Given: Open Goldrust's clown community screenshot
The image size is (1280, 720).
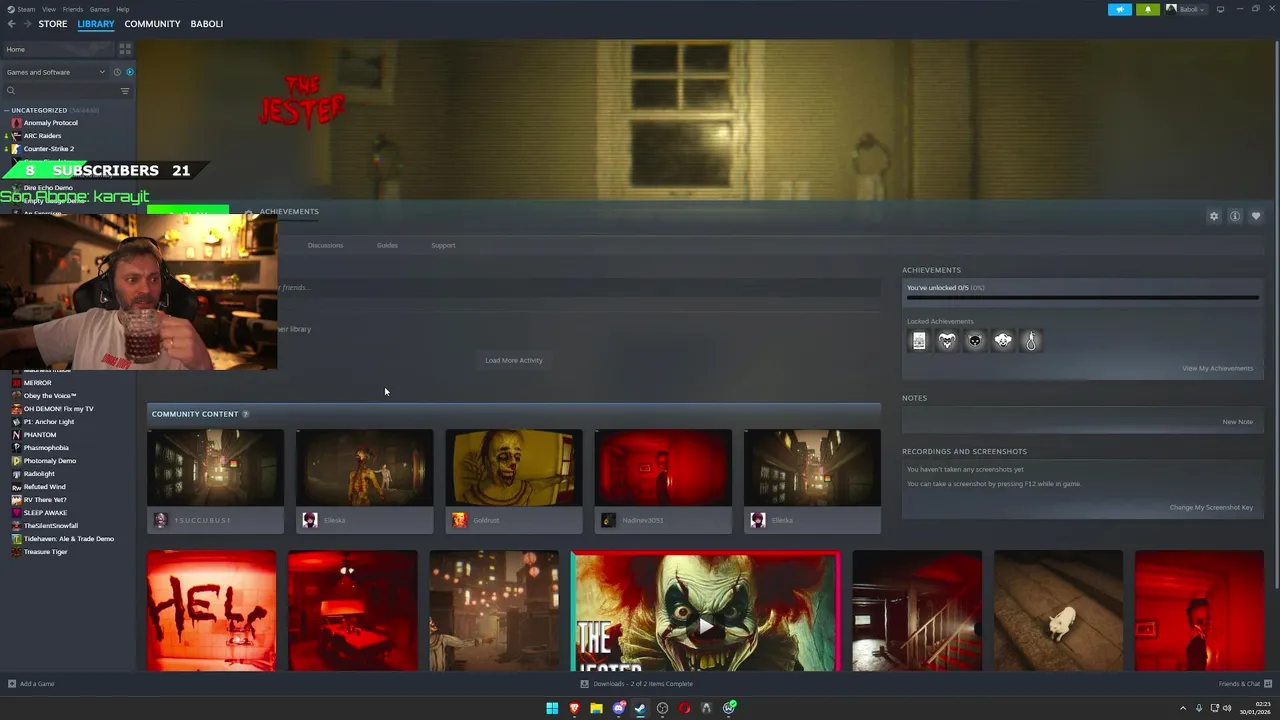Looking at the screenshot, I should coord(514,468).
